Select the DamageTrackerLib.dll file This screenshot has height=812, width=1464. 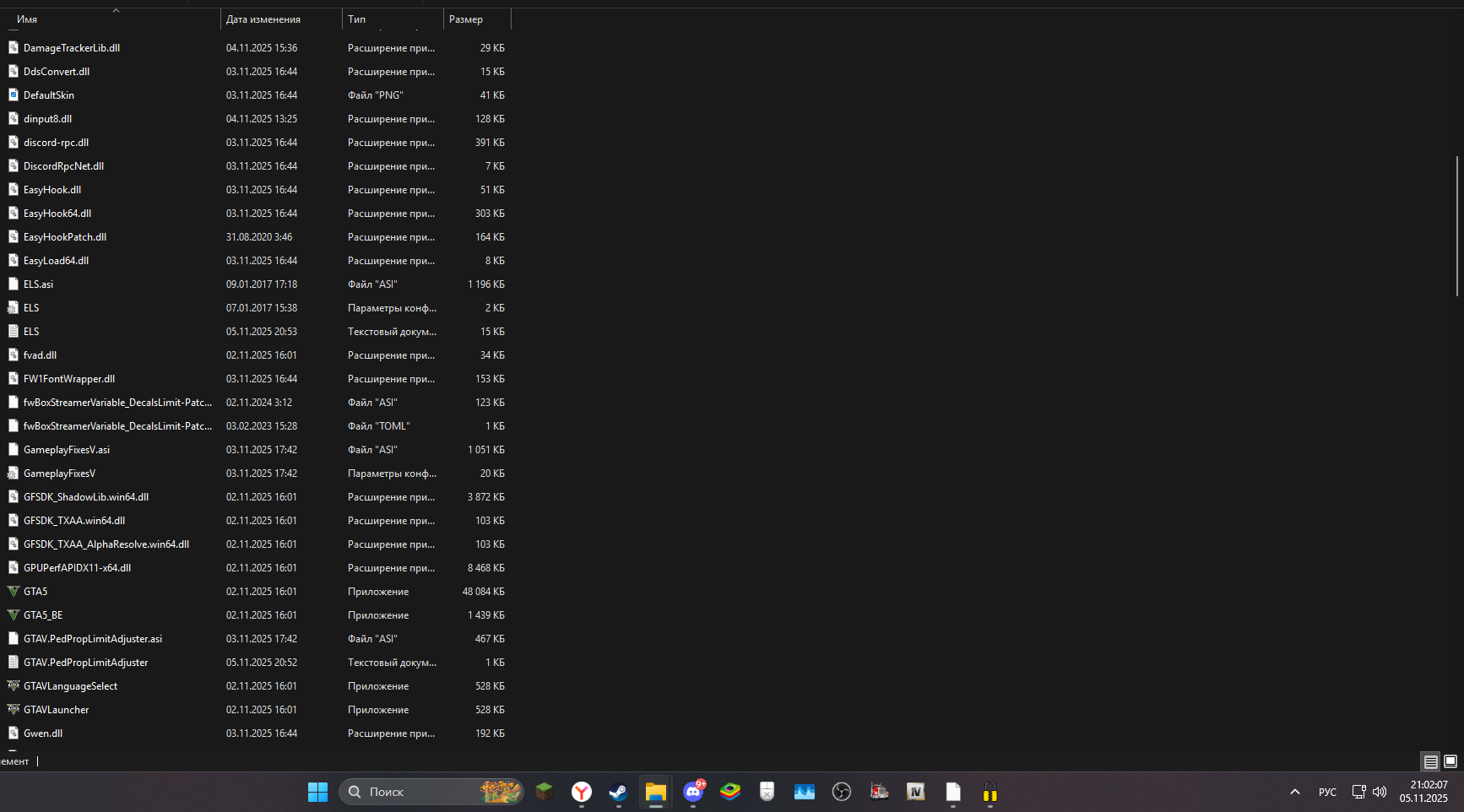point(72,48)
